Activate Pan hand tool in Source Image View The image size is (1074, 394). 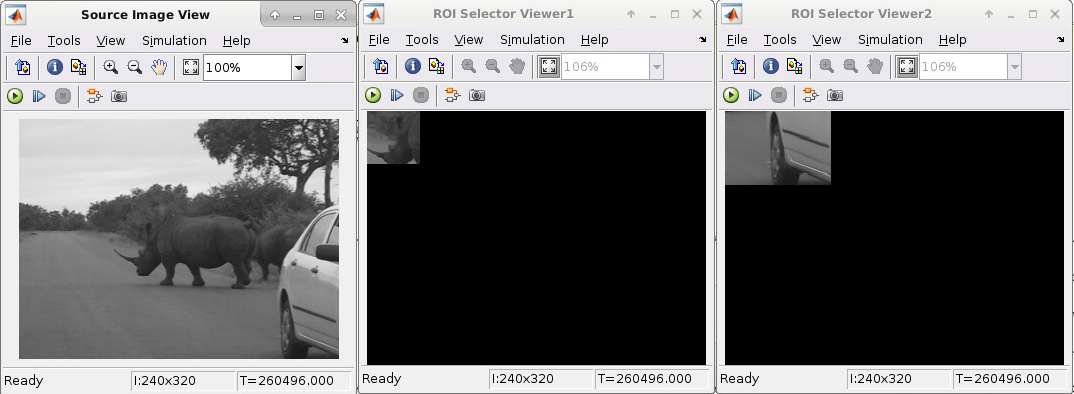click(x=159, y=67)
